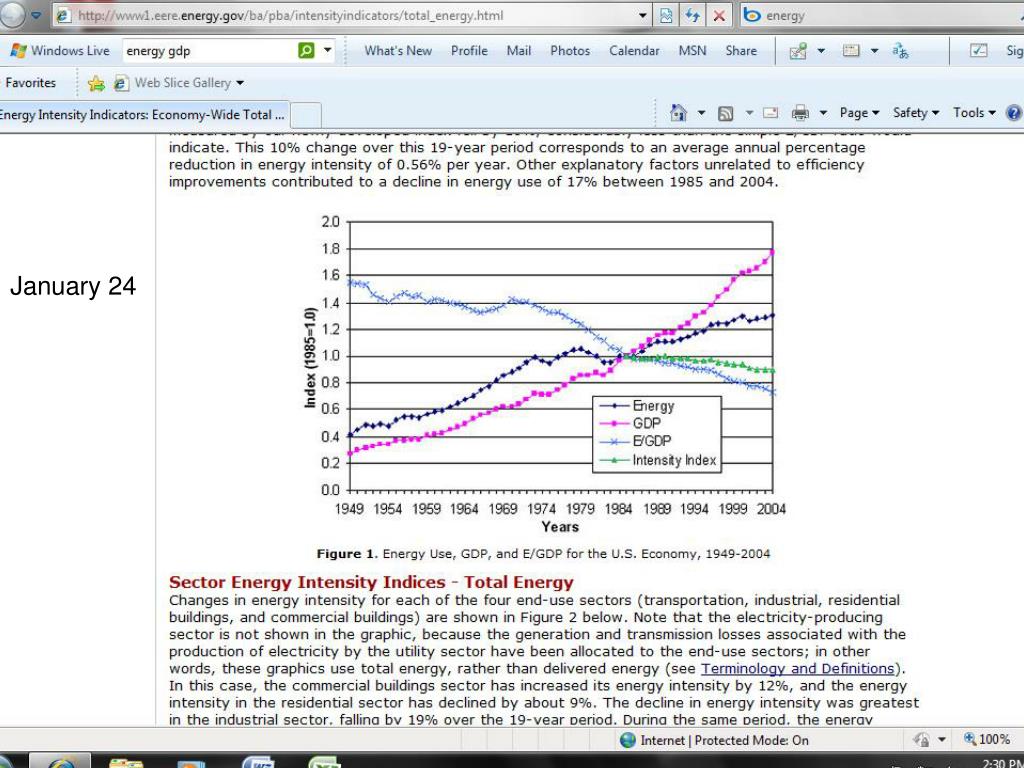Click the Windows Live translate icon
Image resolution: width=1024 pixels, height=768 pixels.
click(901, 51)
